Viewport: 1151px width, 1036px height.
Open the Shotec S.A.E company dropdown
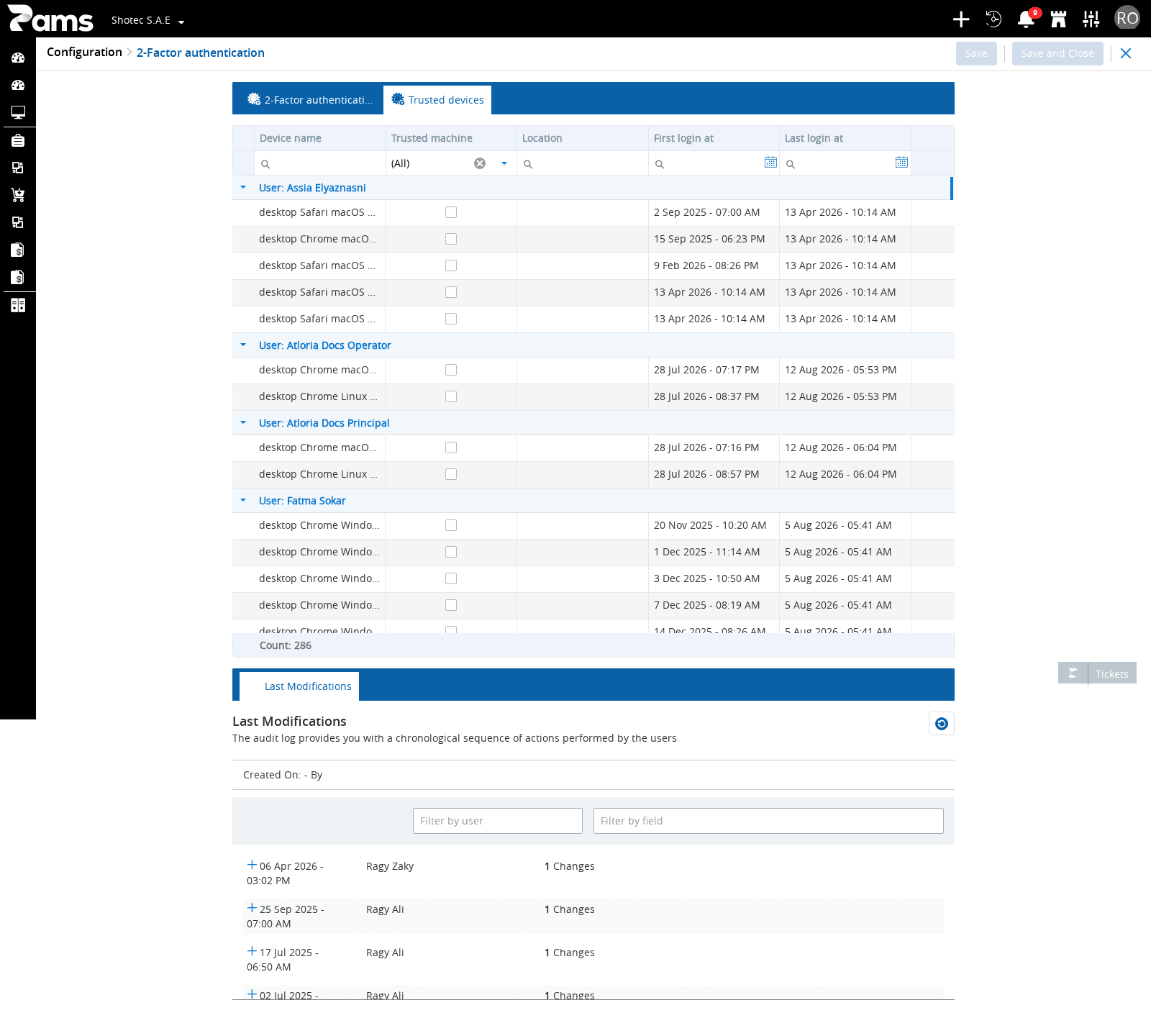(x=147, y=20)
